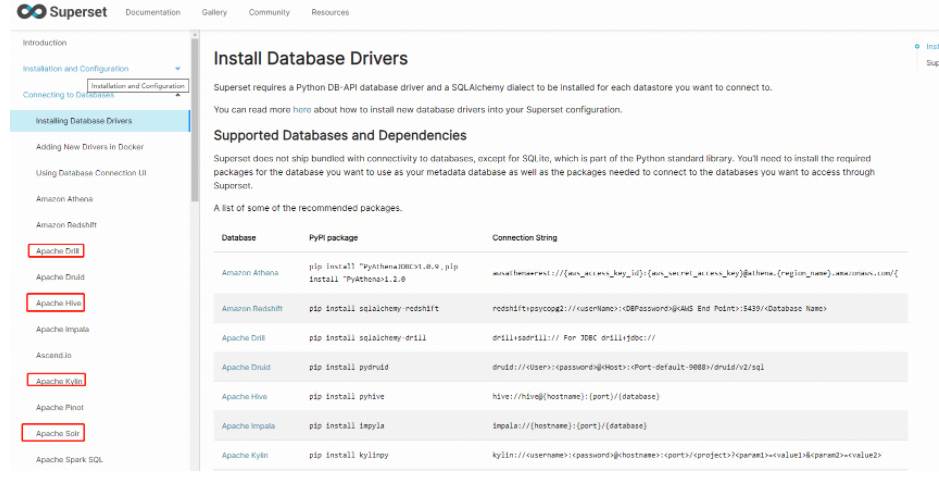
Task: Open Using Database Connection UI page
Action: click(91, 173)
